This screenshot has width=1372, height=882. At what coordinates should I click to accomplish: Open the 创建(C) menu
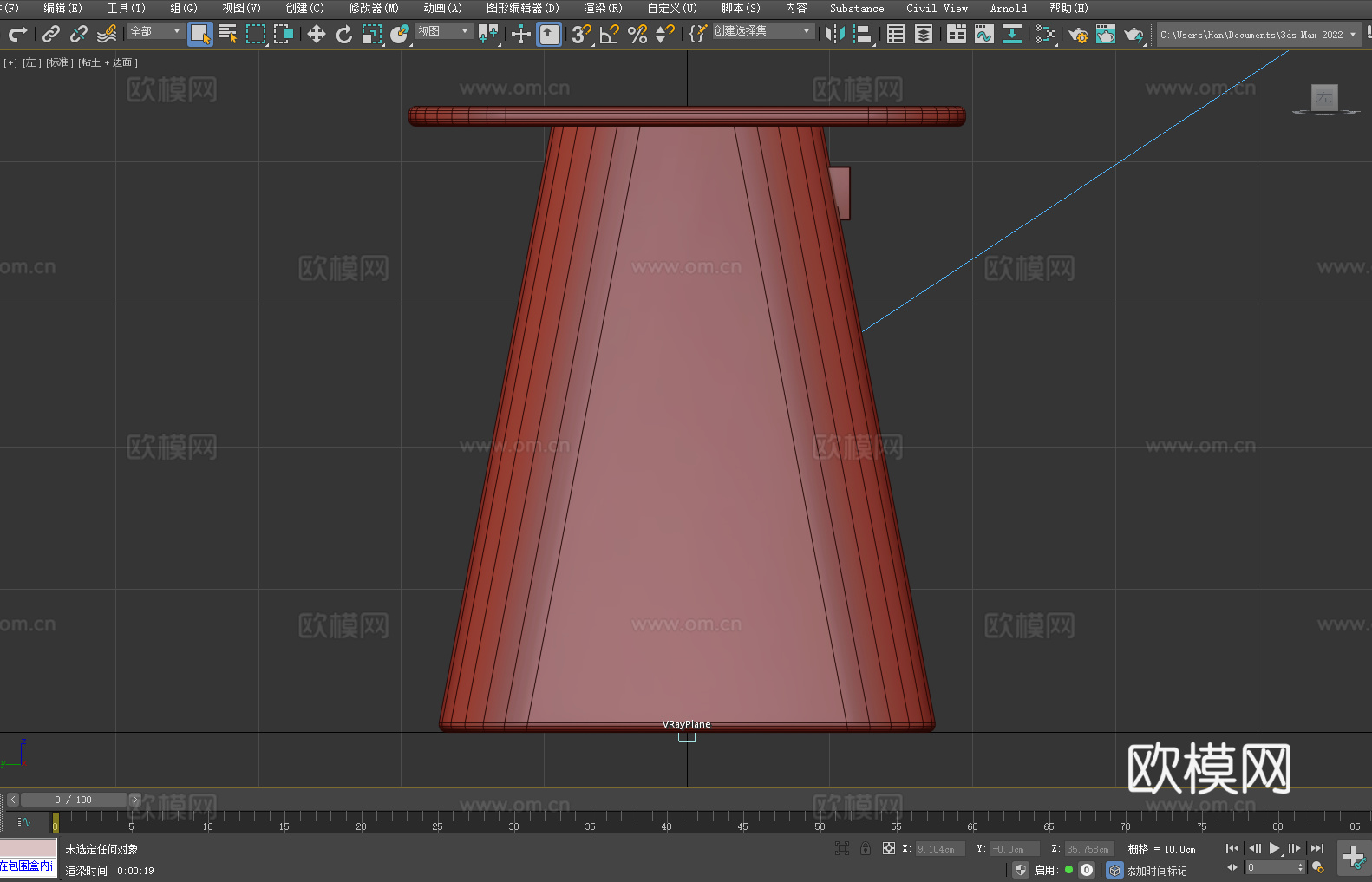pos(304,8)
